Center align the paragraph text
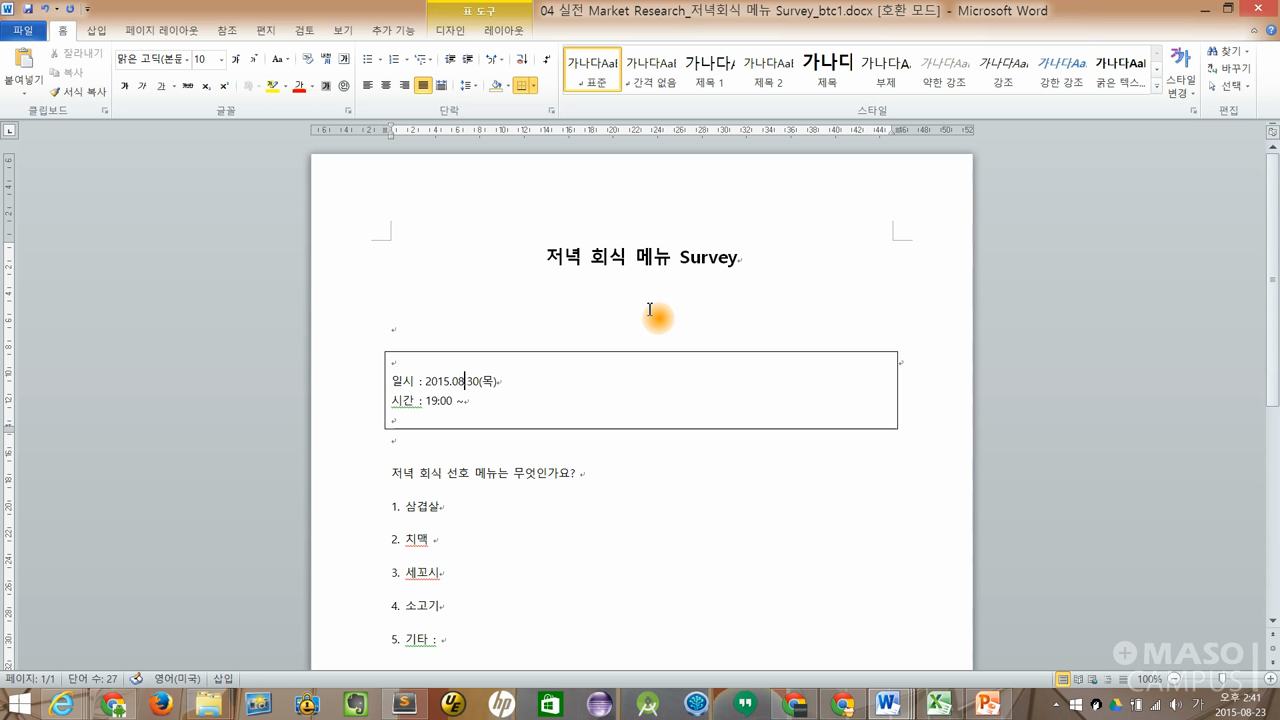This screenshot has height=720, width=1280. point(386,86)
